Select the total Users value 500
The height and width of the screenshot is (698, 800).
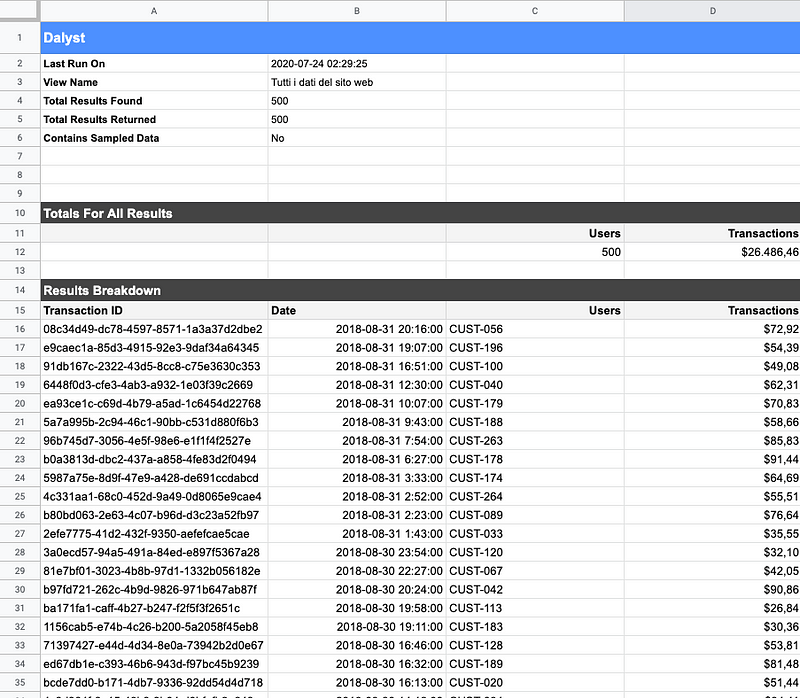coord(535,252)
